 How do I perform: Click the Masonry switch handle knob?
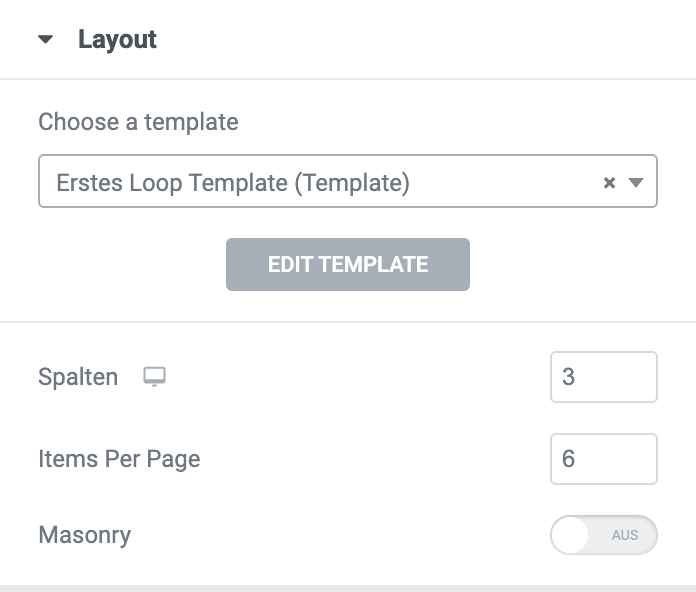click(570, 535)
